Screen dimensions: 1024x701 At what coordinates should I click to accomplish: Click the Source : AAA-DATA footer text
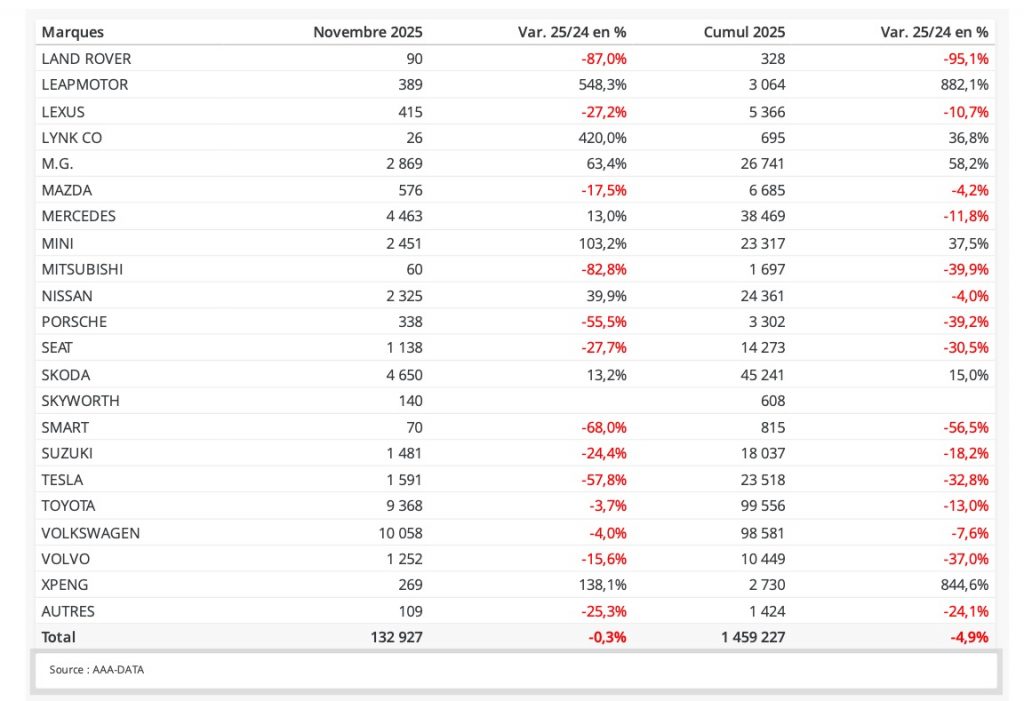click(96, 670)
